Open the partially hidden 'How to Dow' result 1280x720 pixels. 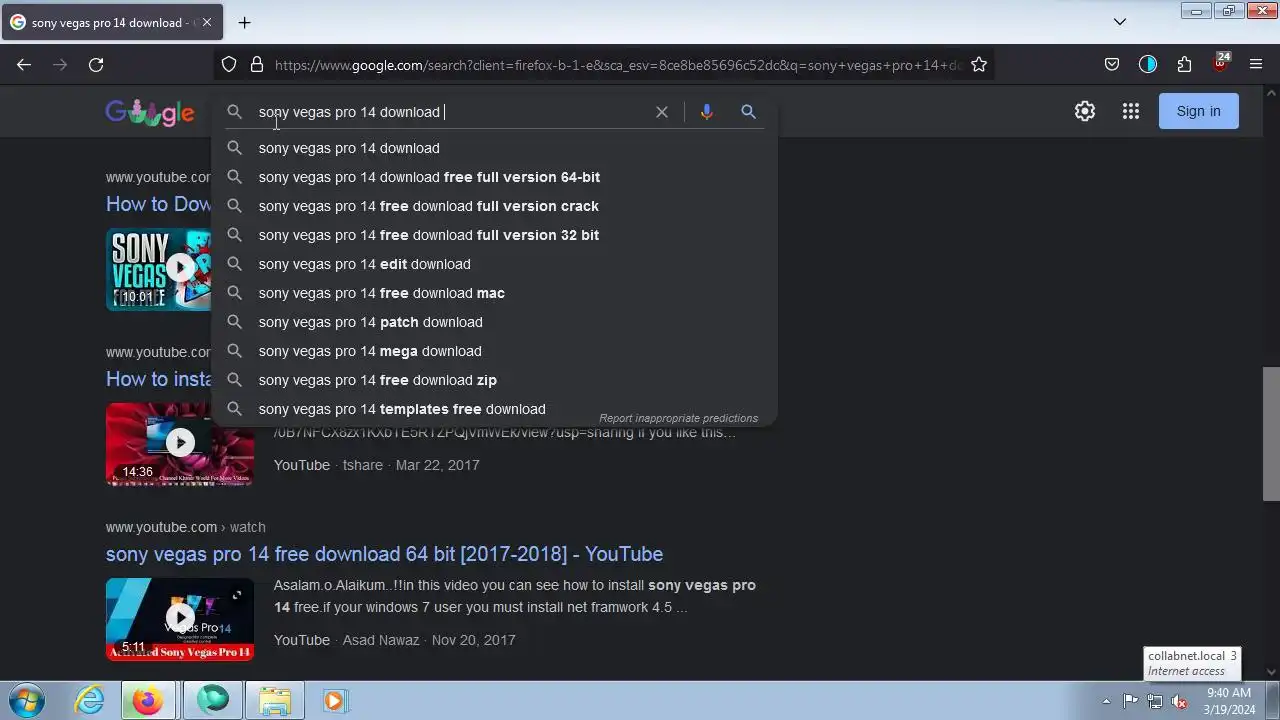pyautogui.click(x=158, y=204)
